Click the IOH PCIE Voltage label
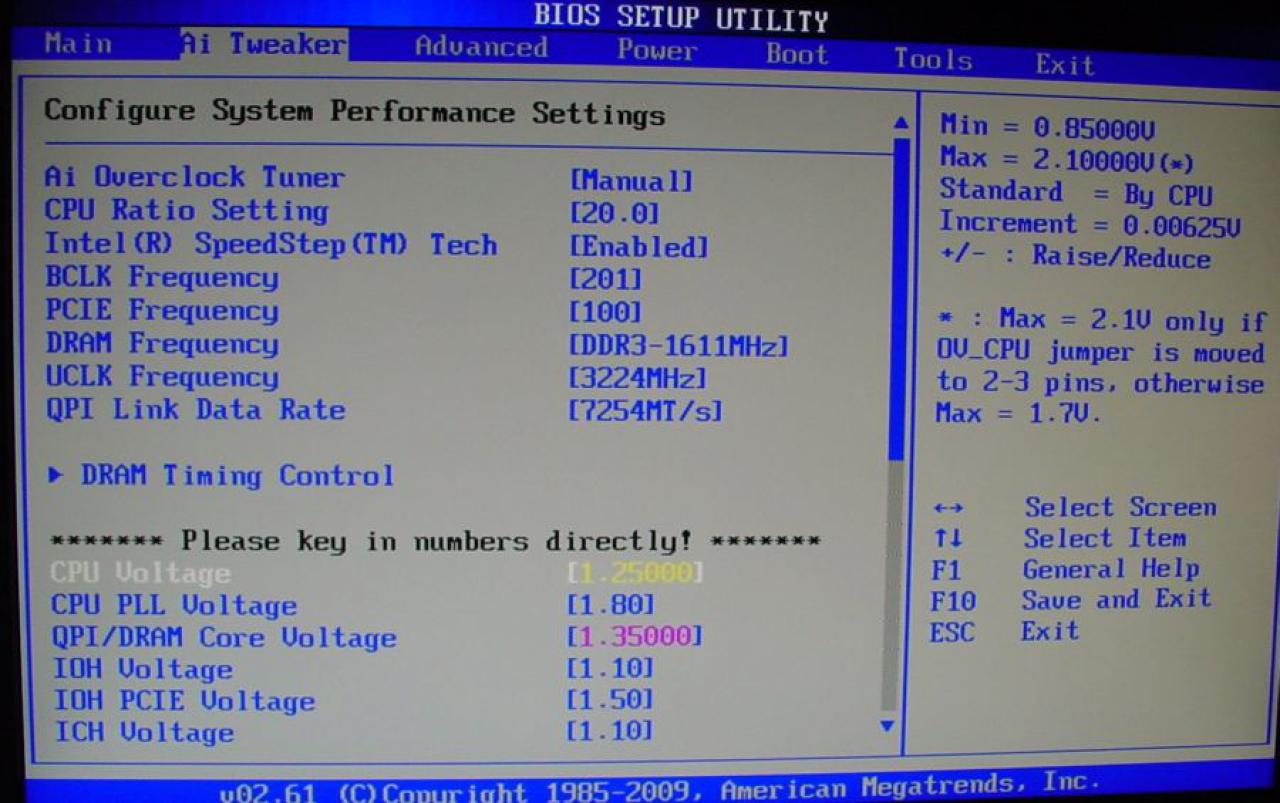The image size is (1280, 803). point(184,701)
